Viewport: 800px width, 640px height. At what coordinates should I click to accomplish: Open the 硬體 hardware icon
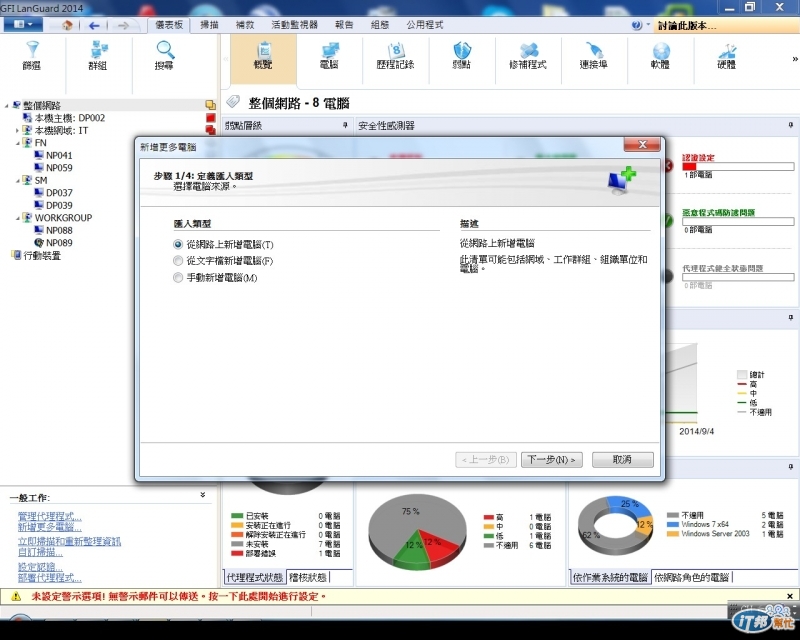(x=727, y=56)
